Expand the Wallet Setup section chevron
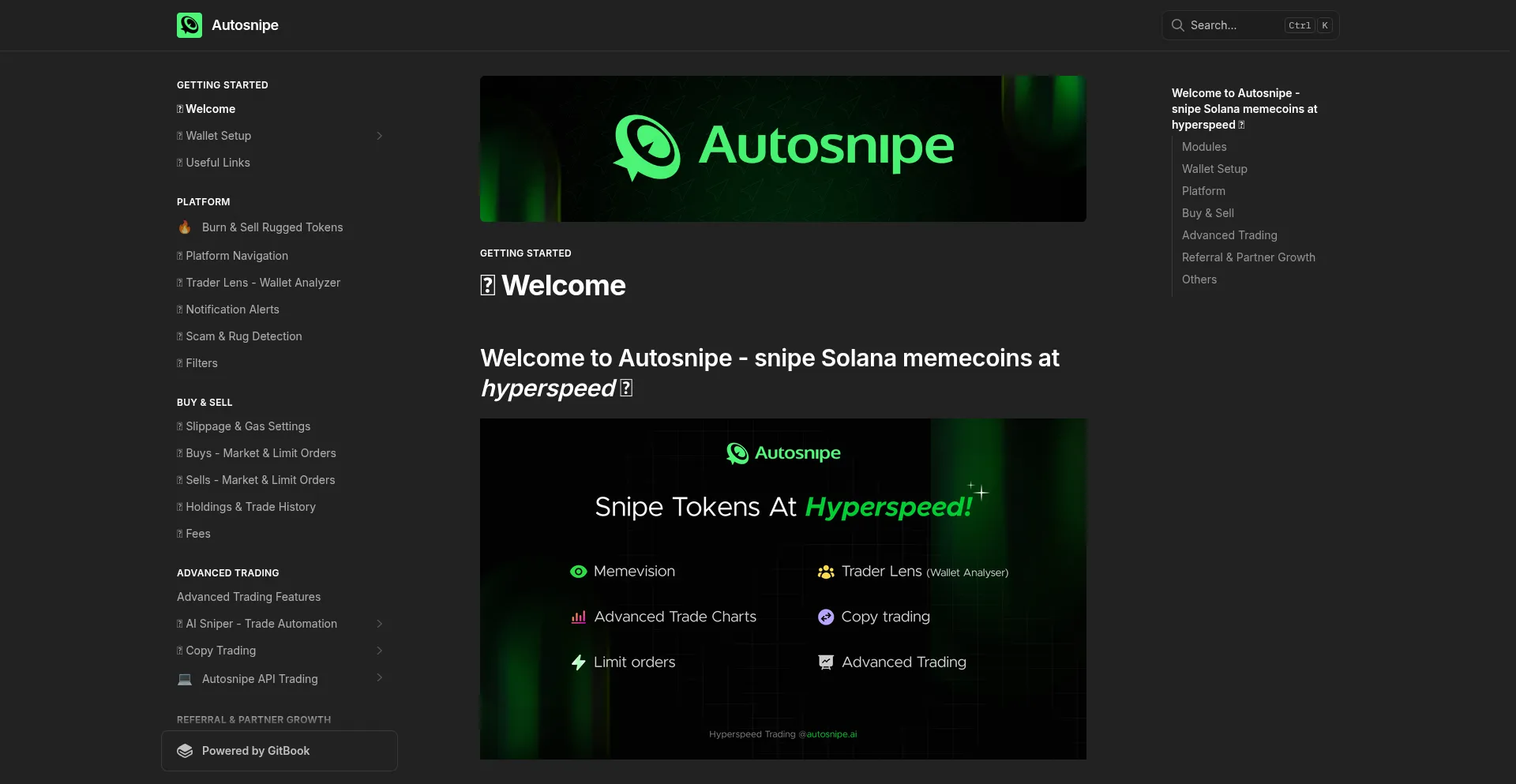The width and height of the screenshot is (1516, 784). coord(380,136)
